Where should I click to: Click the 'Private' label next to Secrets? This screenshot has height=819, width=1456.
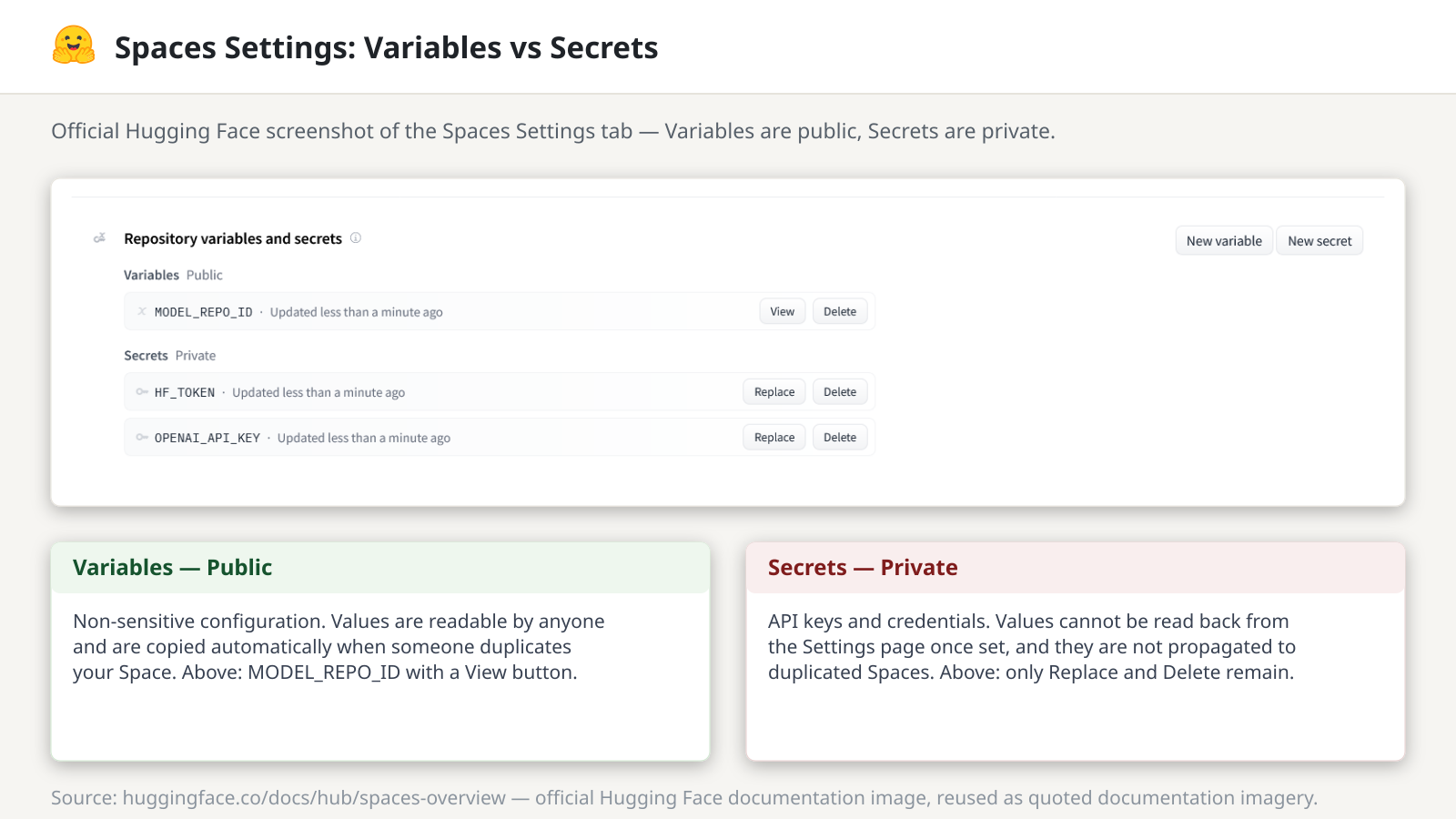coord(196,356)
